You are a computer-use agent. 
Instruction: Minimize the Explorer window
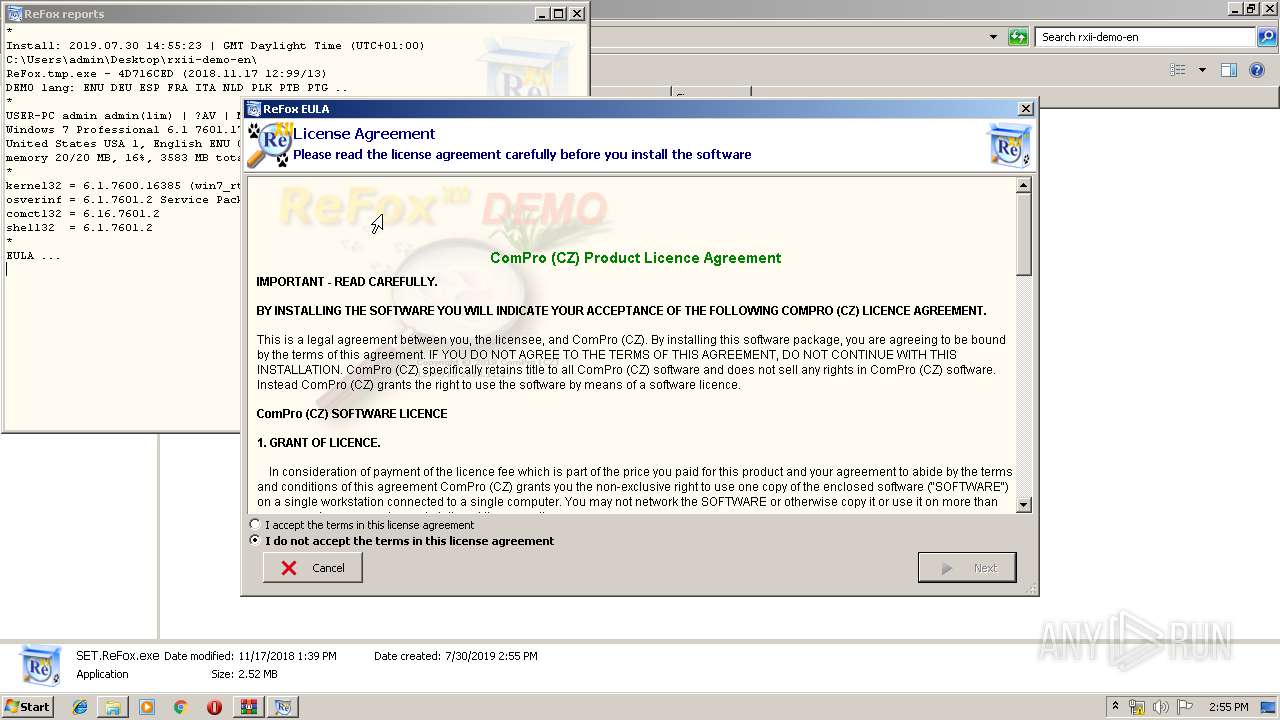1234,9
